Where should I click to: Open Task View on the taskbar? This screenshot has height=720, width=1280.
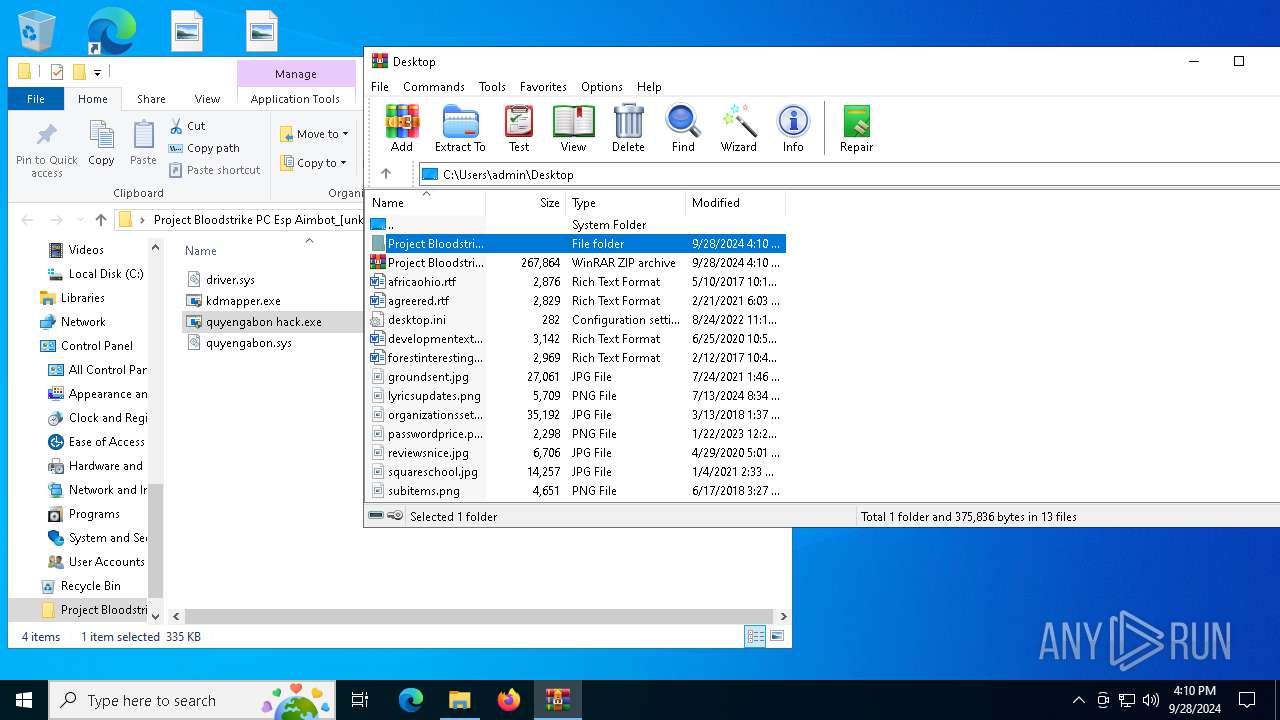coord(360,700)
